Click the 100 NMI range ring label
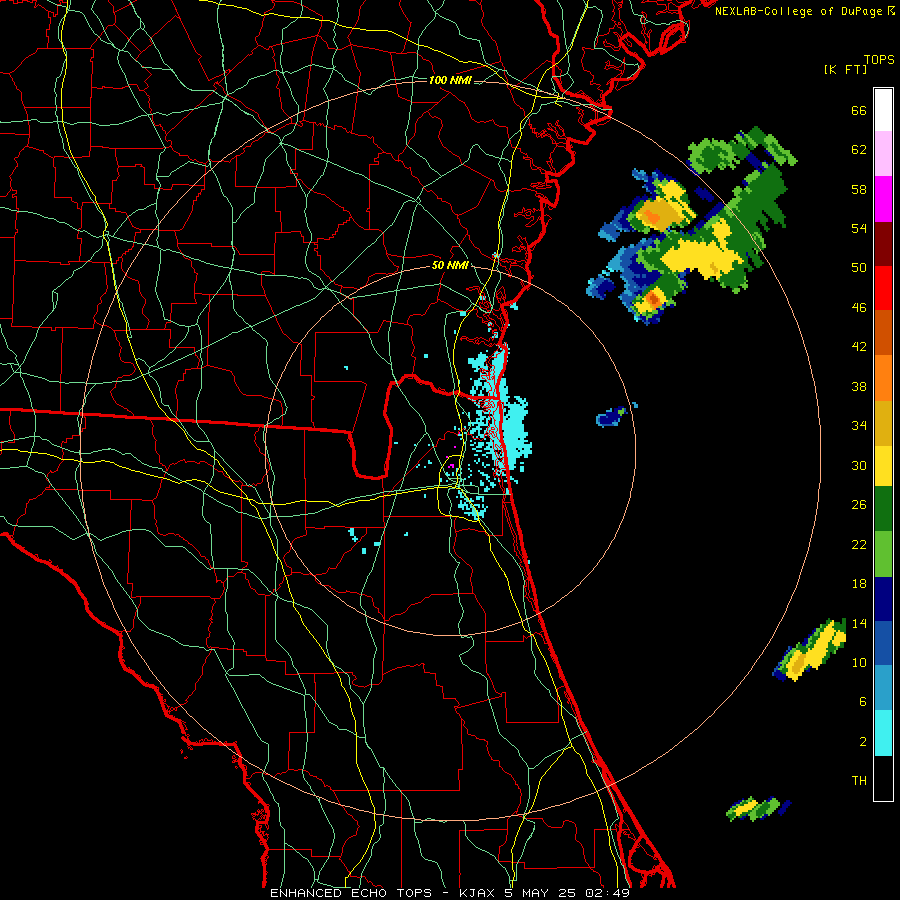Viewport: 900px width, 900px height. [450, 80]
